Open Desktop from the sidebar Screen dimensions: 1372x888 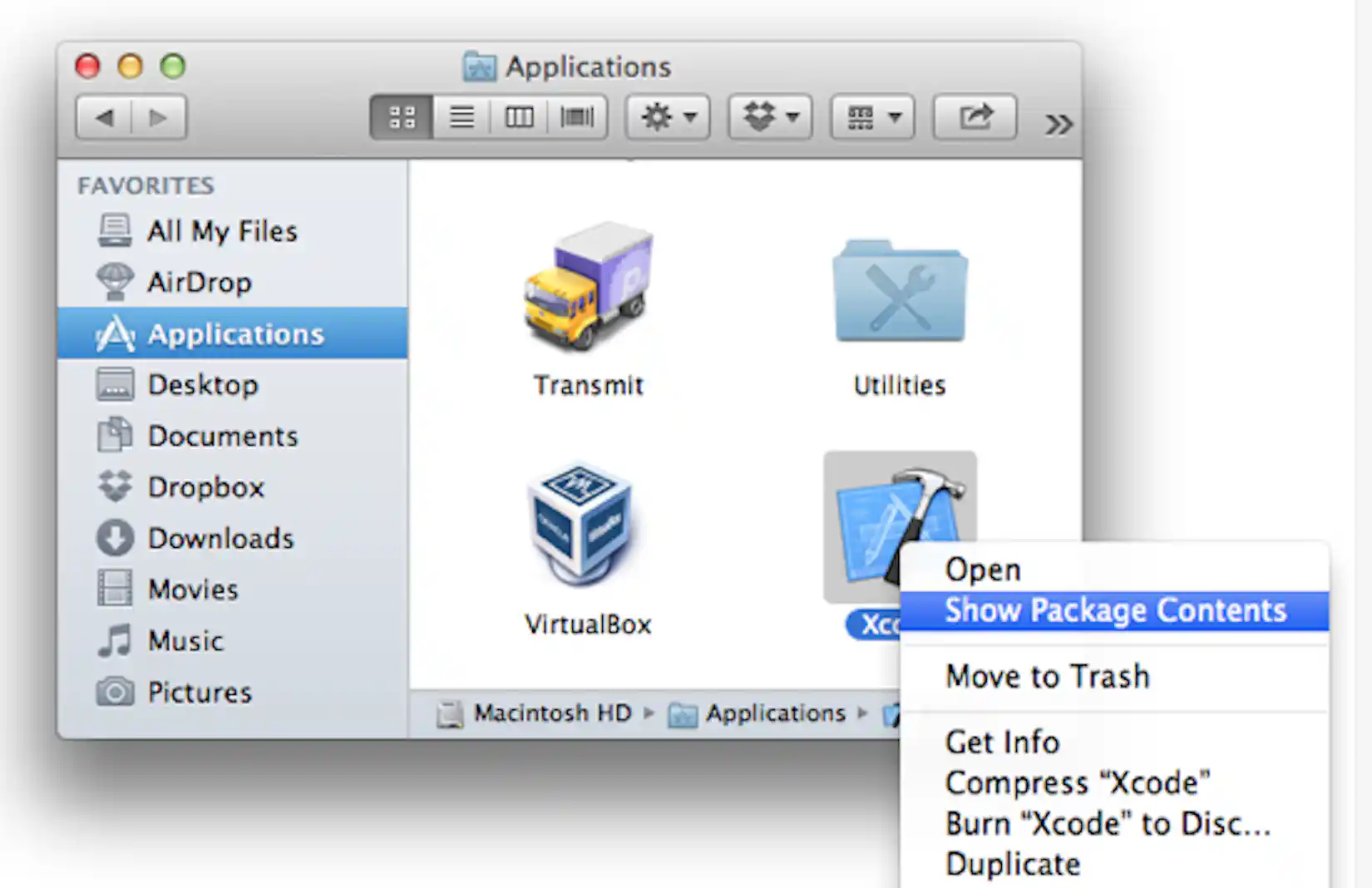233,385
